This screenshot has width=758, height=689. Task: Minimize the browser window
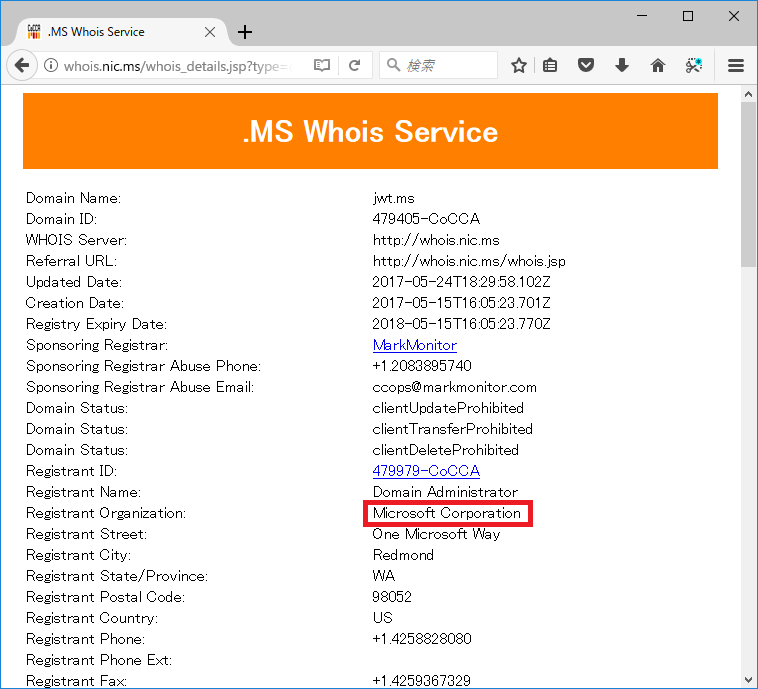click(x=642, y=16)
